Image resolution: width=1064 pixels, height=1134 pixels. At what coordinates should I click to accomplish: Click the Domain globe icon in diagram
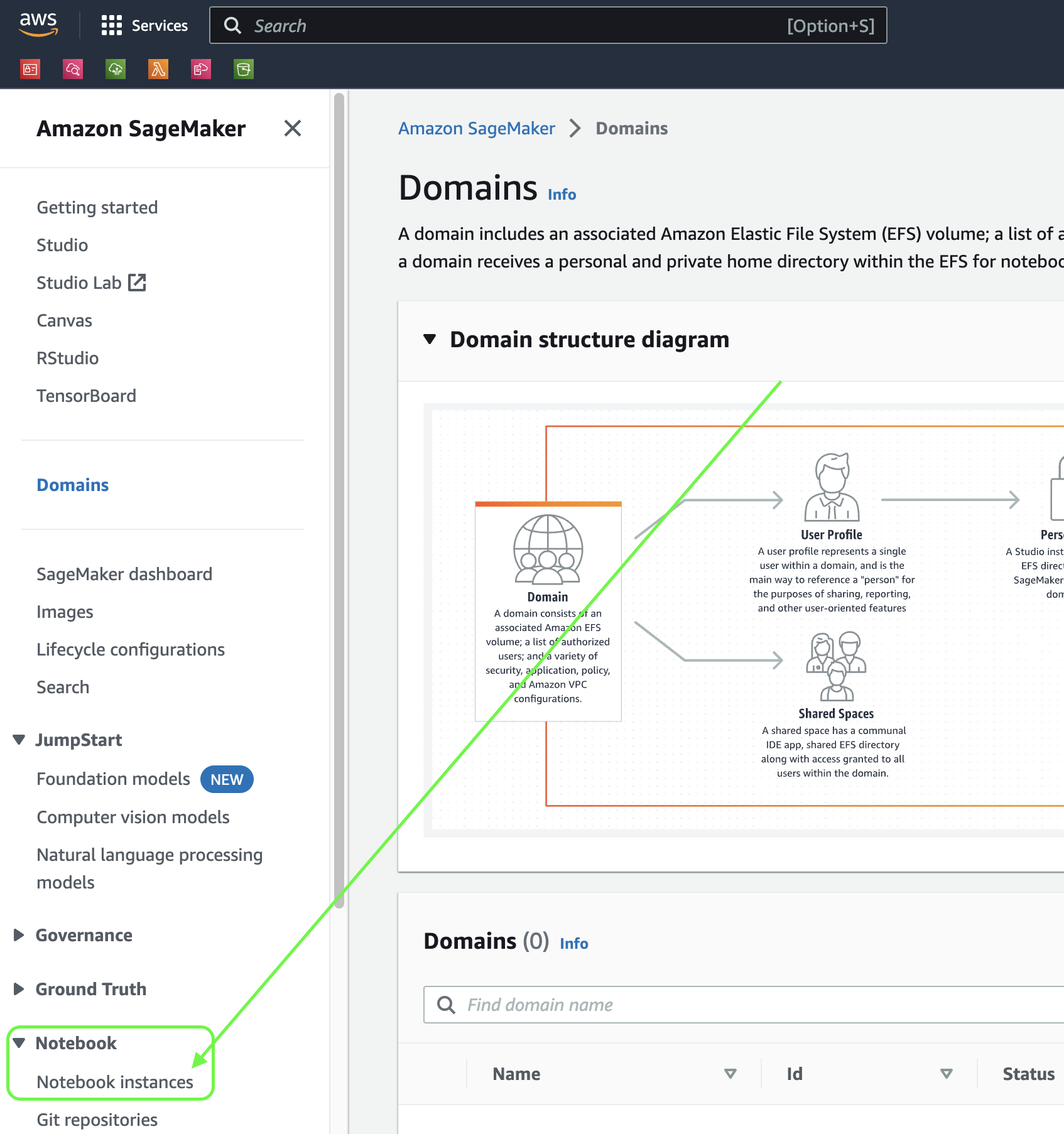(x=548, y=550)
